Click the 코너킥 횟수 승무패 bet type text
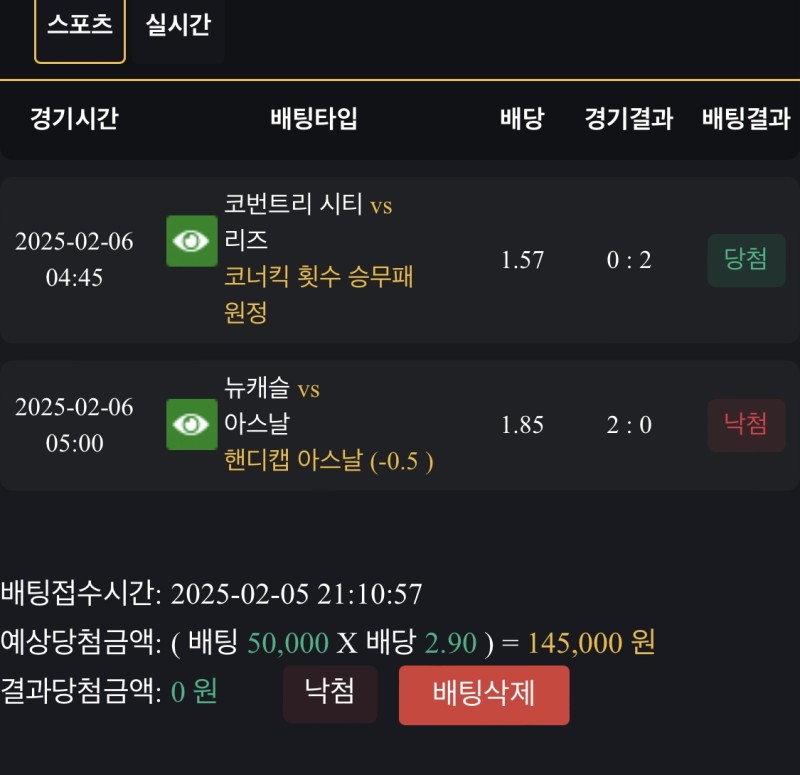This screenshot has width=800, height=775. pos(319,277)
